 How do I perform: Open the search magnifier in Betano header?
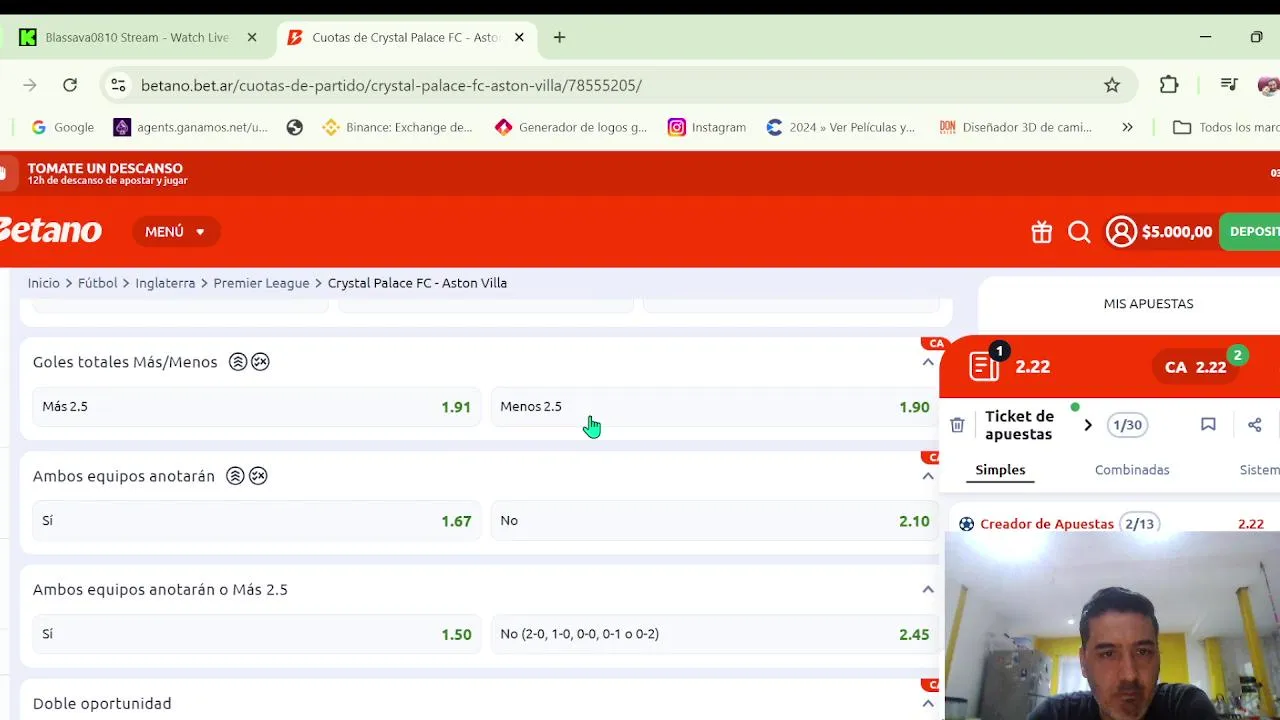pos(1079,232)
